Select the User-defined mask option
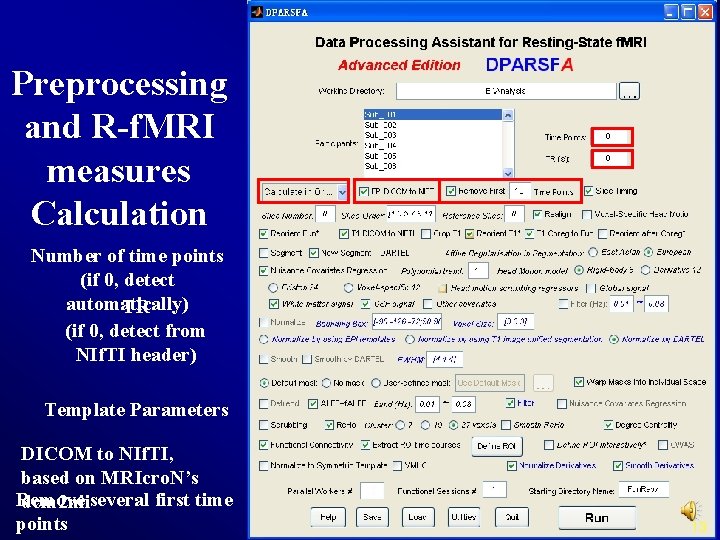 (376, 382)
